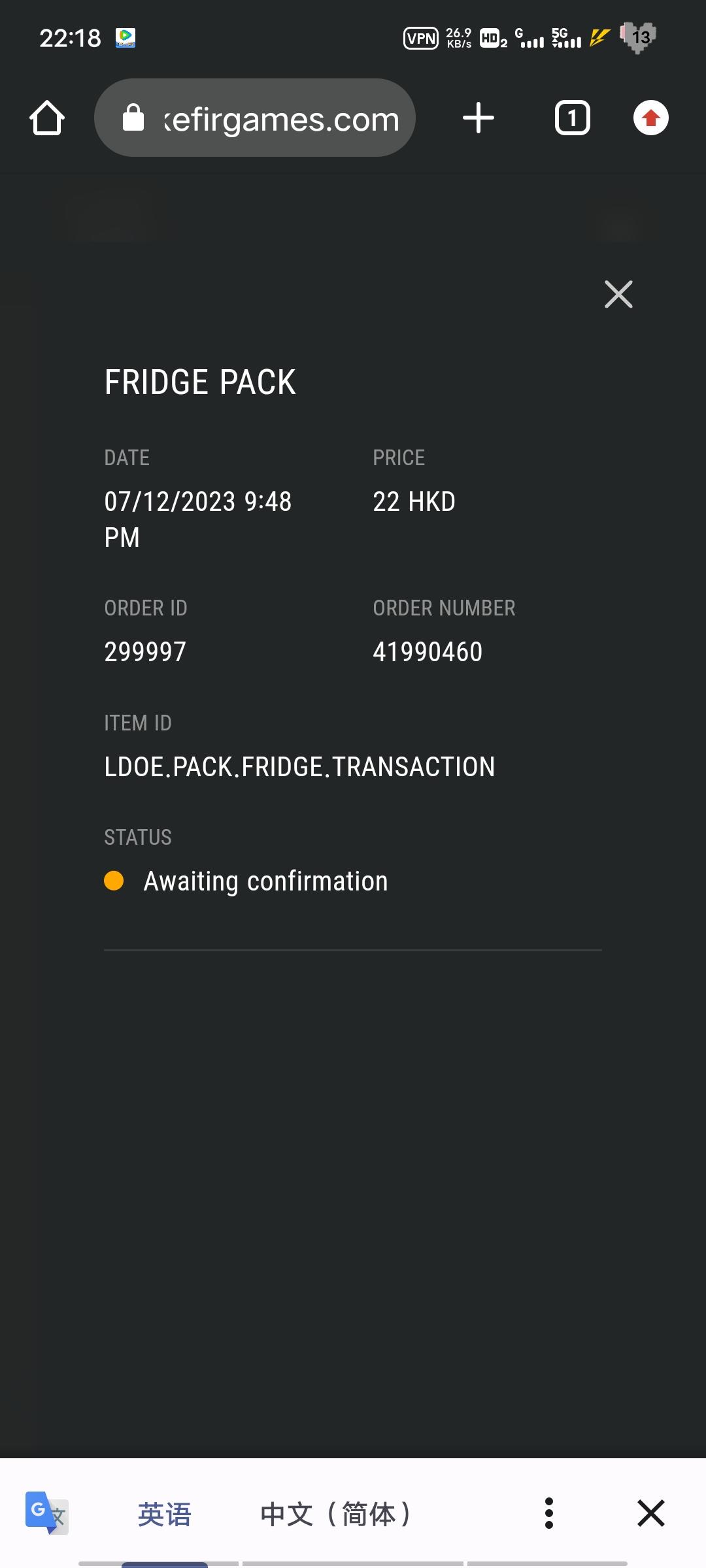Tap the VPN status bar indicator
This screenshot has height=1568, width=706.
(421, 39)
